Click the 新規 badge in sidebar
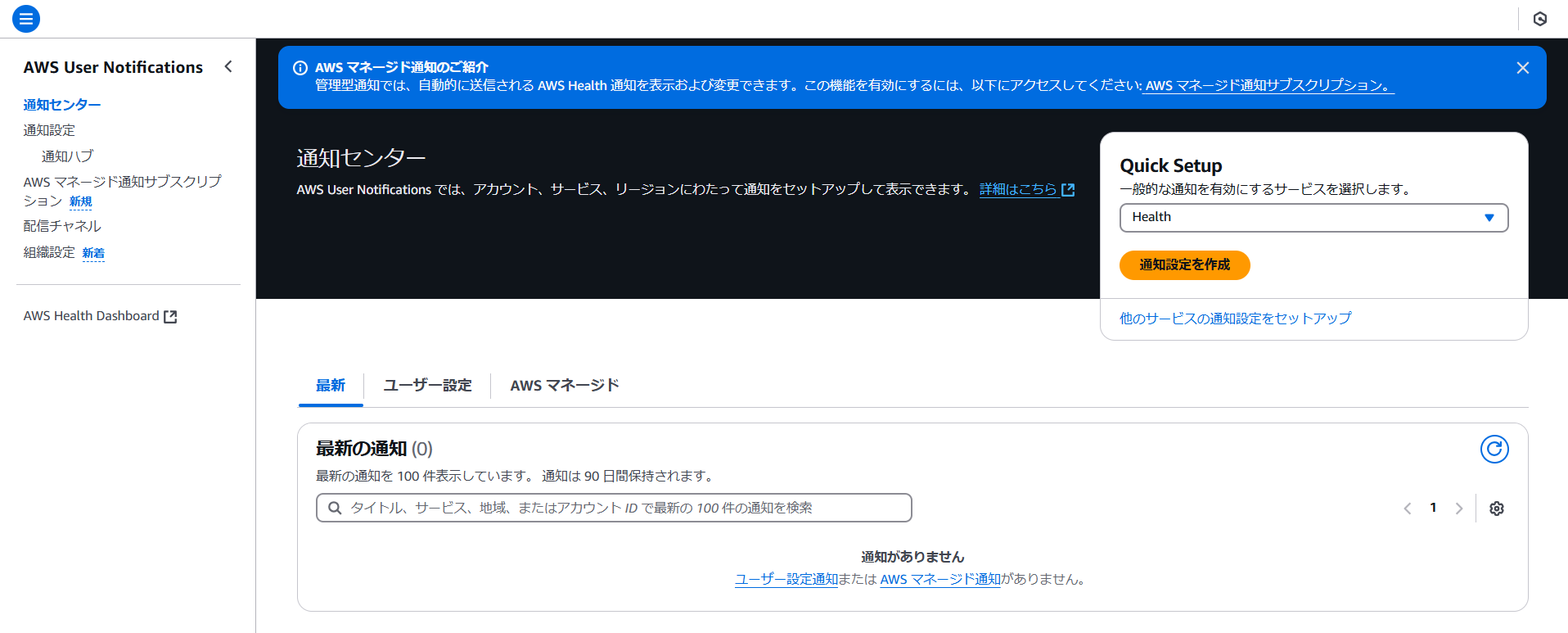Screen dimensions: 1568x633 [x=80, y=201]
